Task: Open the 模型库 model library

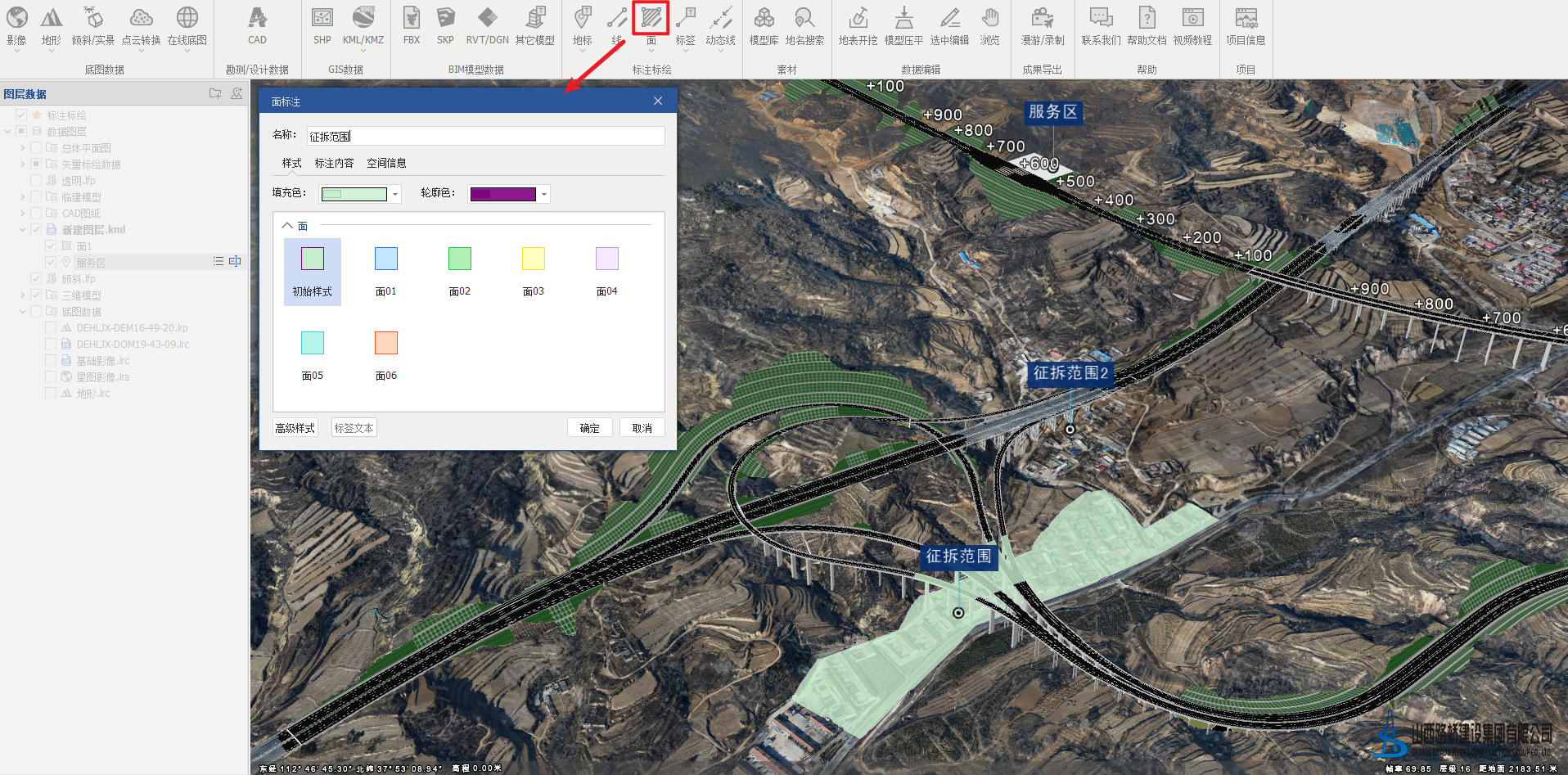Action: [x=764, y=19]
